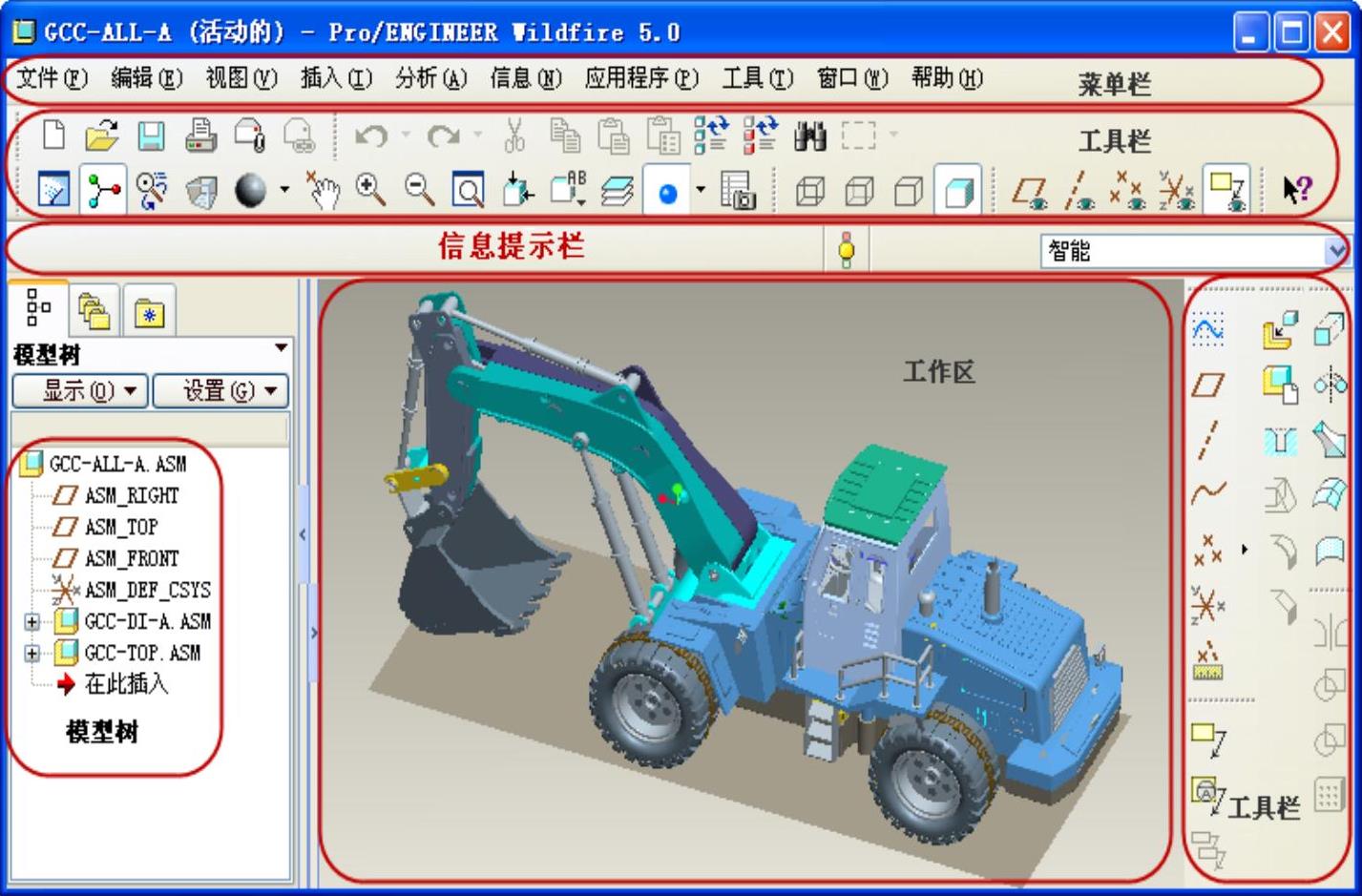The width and height of the screenshot is (1362, 896).
Task: Add a component to the assembly icon
Action: [x=1279, y=330]
